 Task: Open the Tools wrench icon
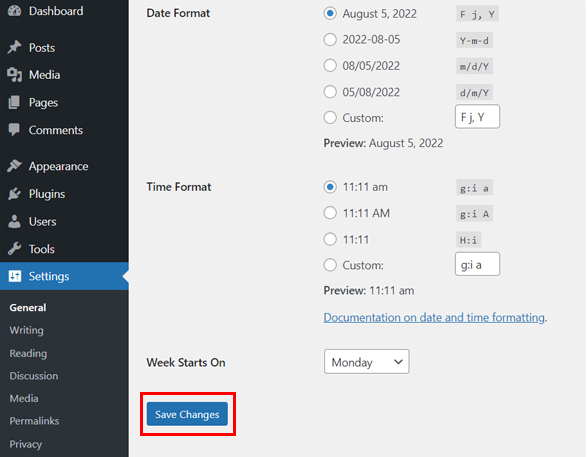(x=15, y=249)
